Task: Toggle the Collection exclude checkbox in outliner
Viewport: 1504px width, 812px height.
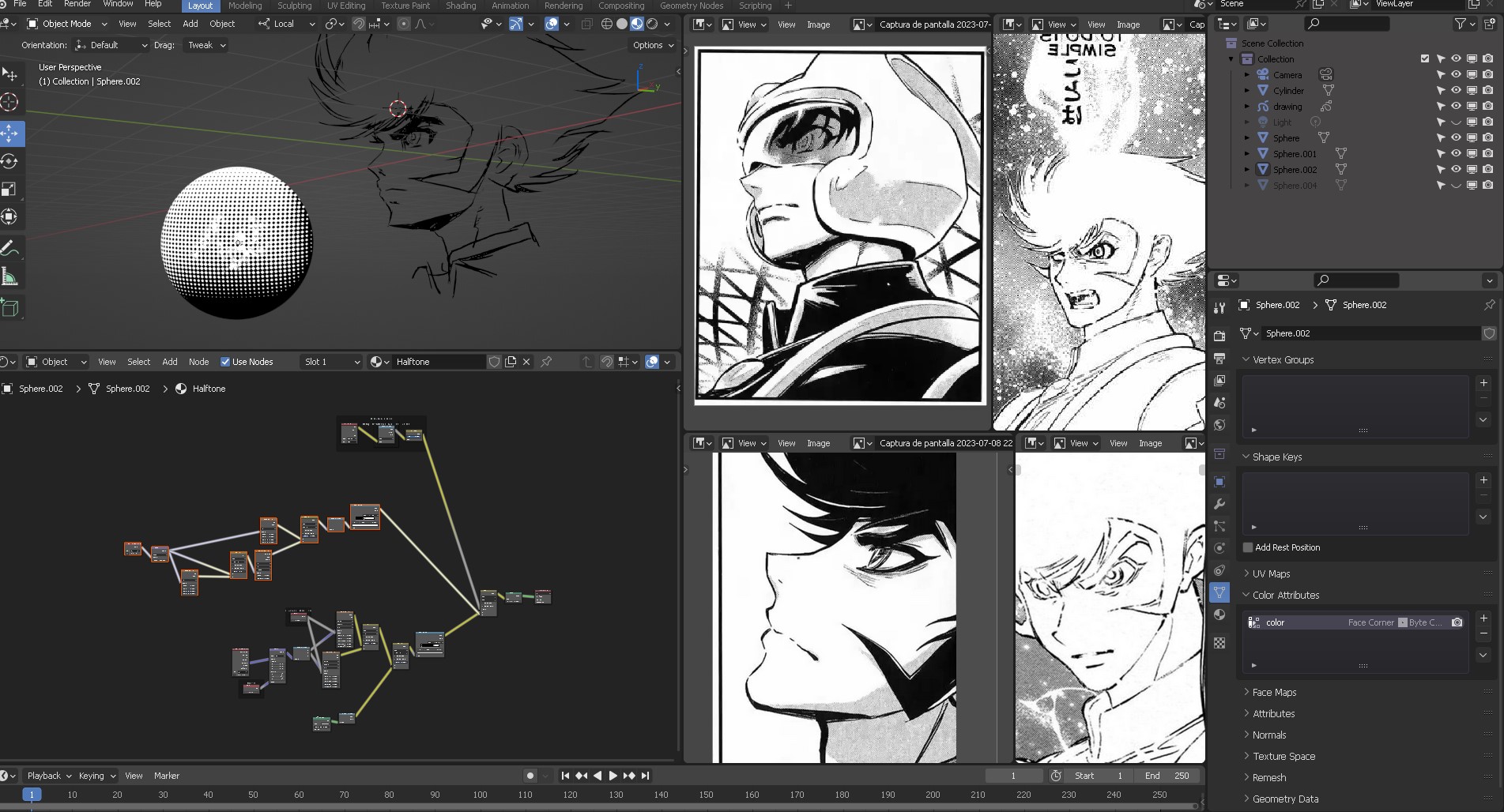Action: pyautogui.click(x=1425, y=58)
